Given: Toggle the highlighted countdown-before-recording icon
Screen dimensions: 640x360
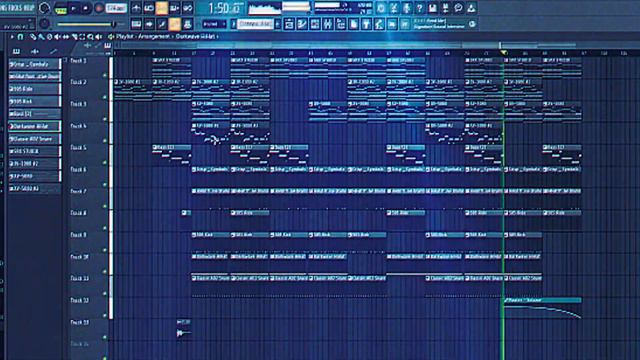Looking at the screenshot, I should (x=162, y=8).
